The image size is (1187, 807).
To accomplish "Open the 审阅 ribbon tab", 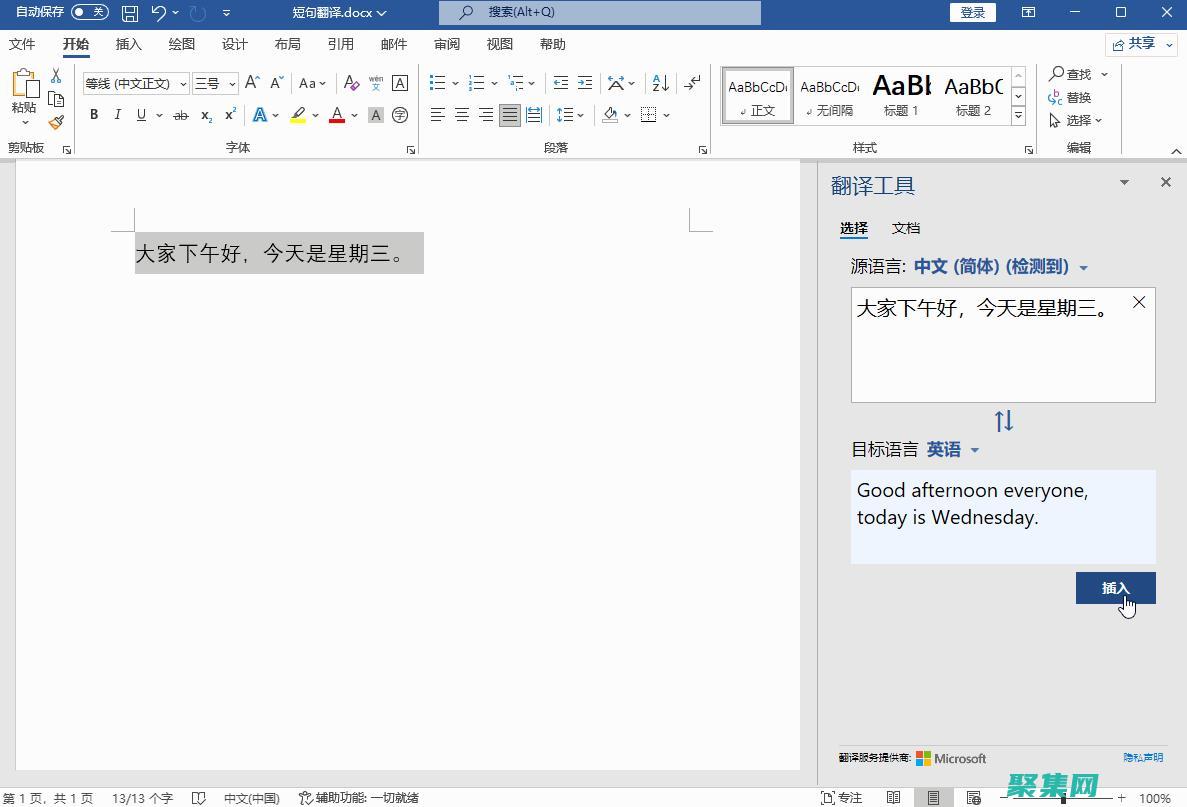I will click(x=447, y=44).
